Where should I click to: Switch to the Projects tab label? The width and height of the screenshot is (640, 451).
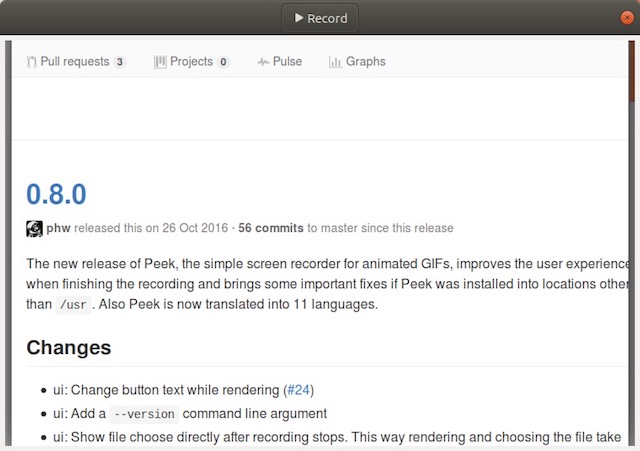click(191, 62)
